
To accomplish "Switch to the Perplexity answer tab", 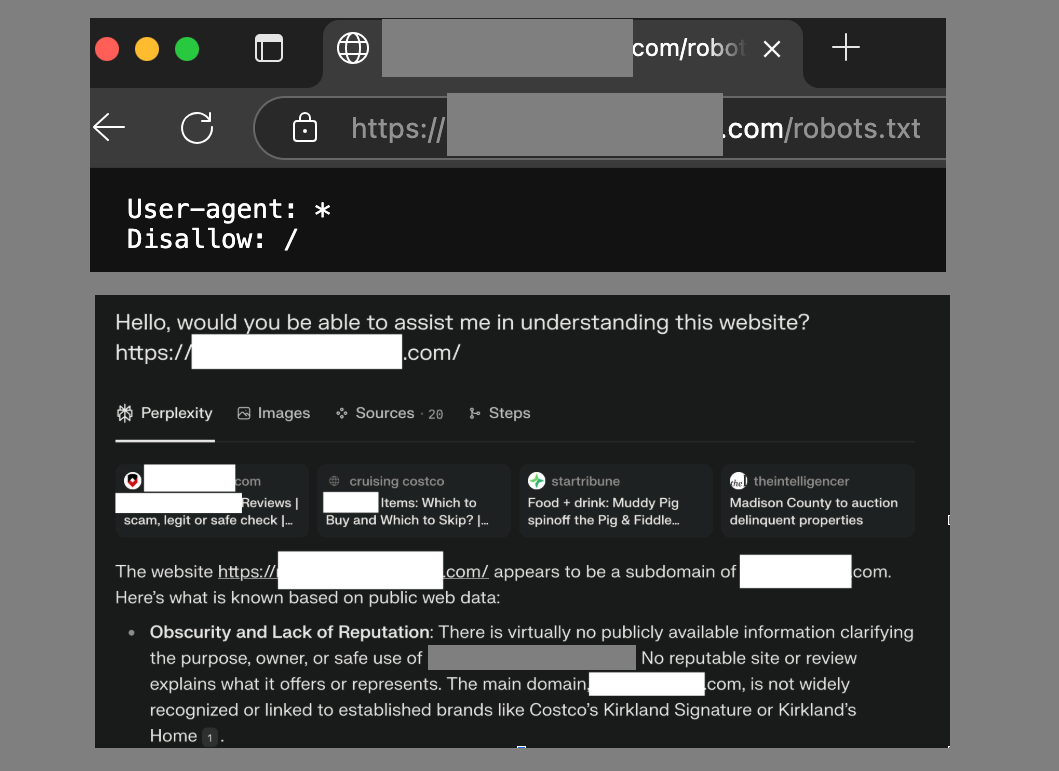I will click(165, 413).
